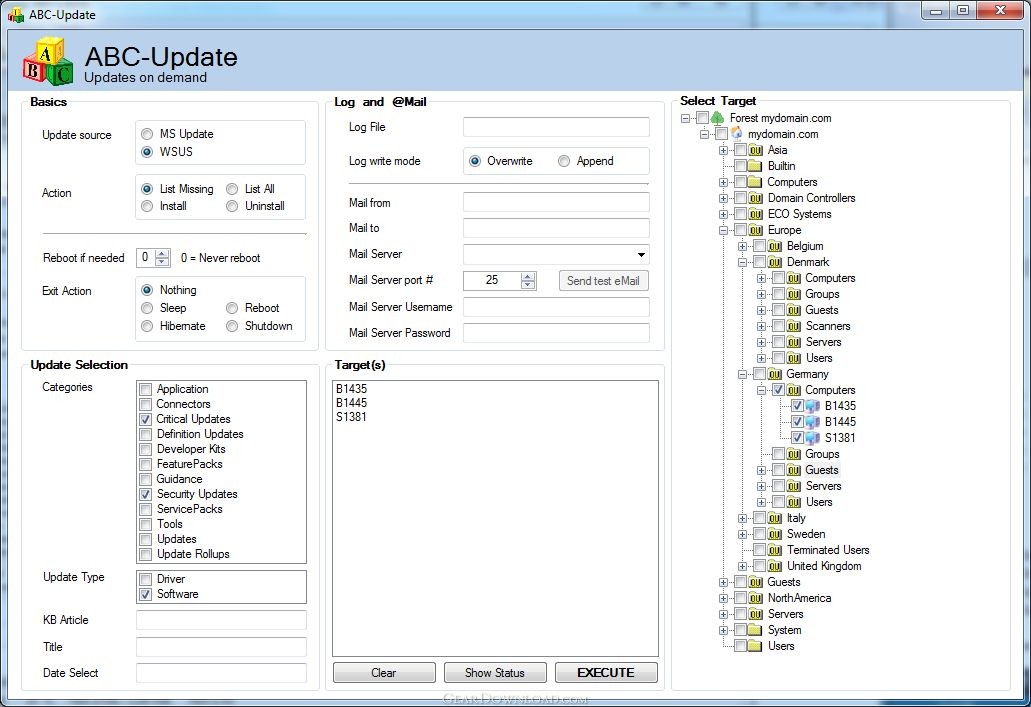Click the mydomain.com domain icon
Screen dimensions: 1031x707
tap(736, 134)
